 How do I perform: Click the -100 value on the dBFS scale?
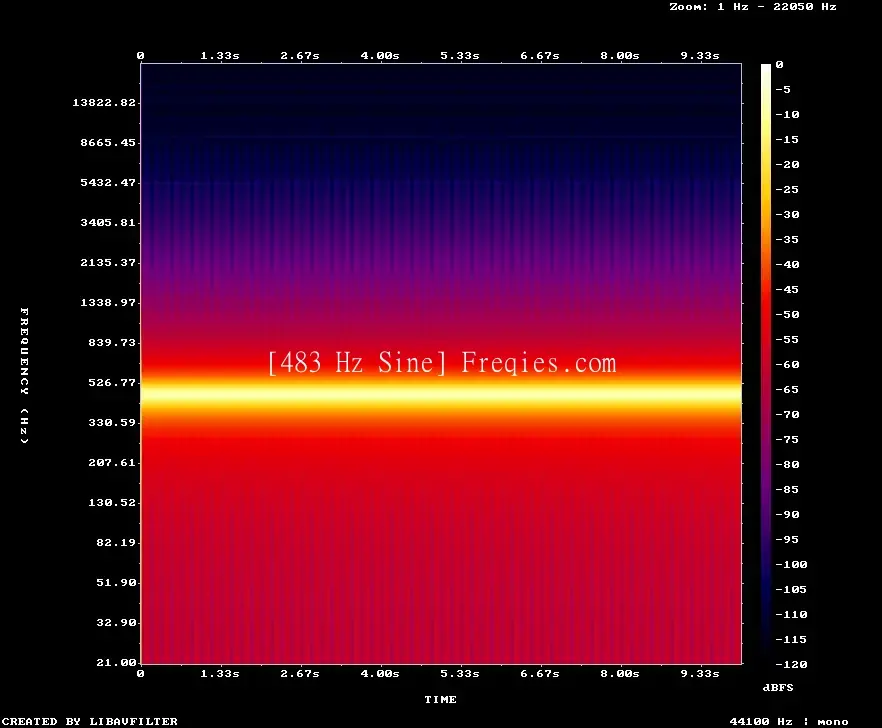(x=791, y=564)
